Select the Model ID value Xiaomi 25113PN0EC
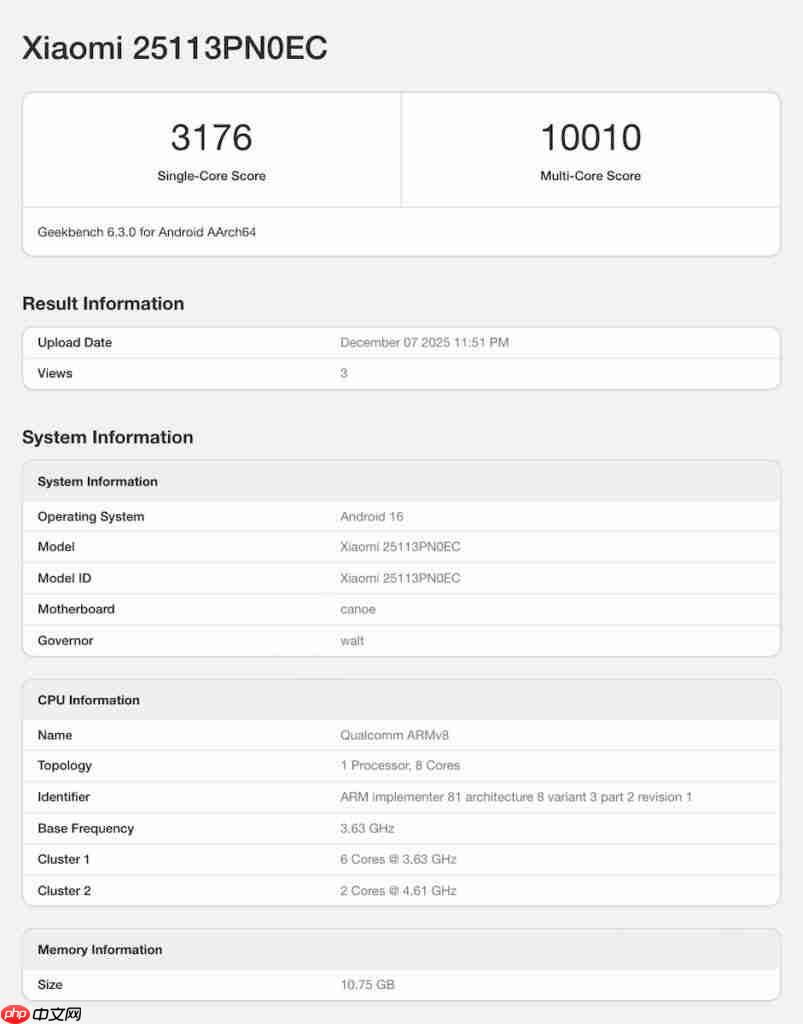Image resolution: width=803 pixels, height=1024 pixels. (x=400, y=578)
